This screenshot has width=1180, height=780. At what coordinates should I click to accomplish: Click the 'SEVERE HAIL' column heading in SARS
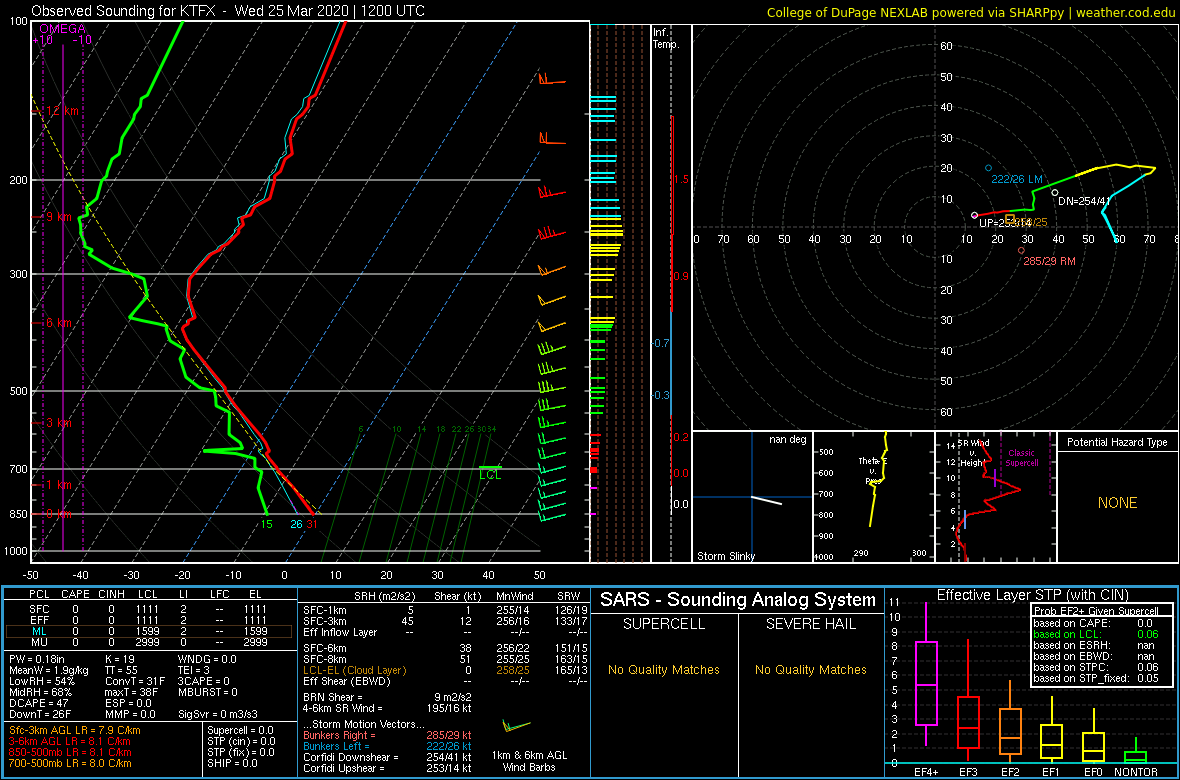pos(812,623)
